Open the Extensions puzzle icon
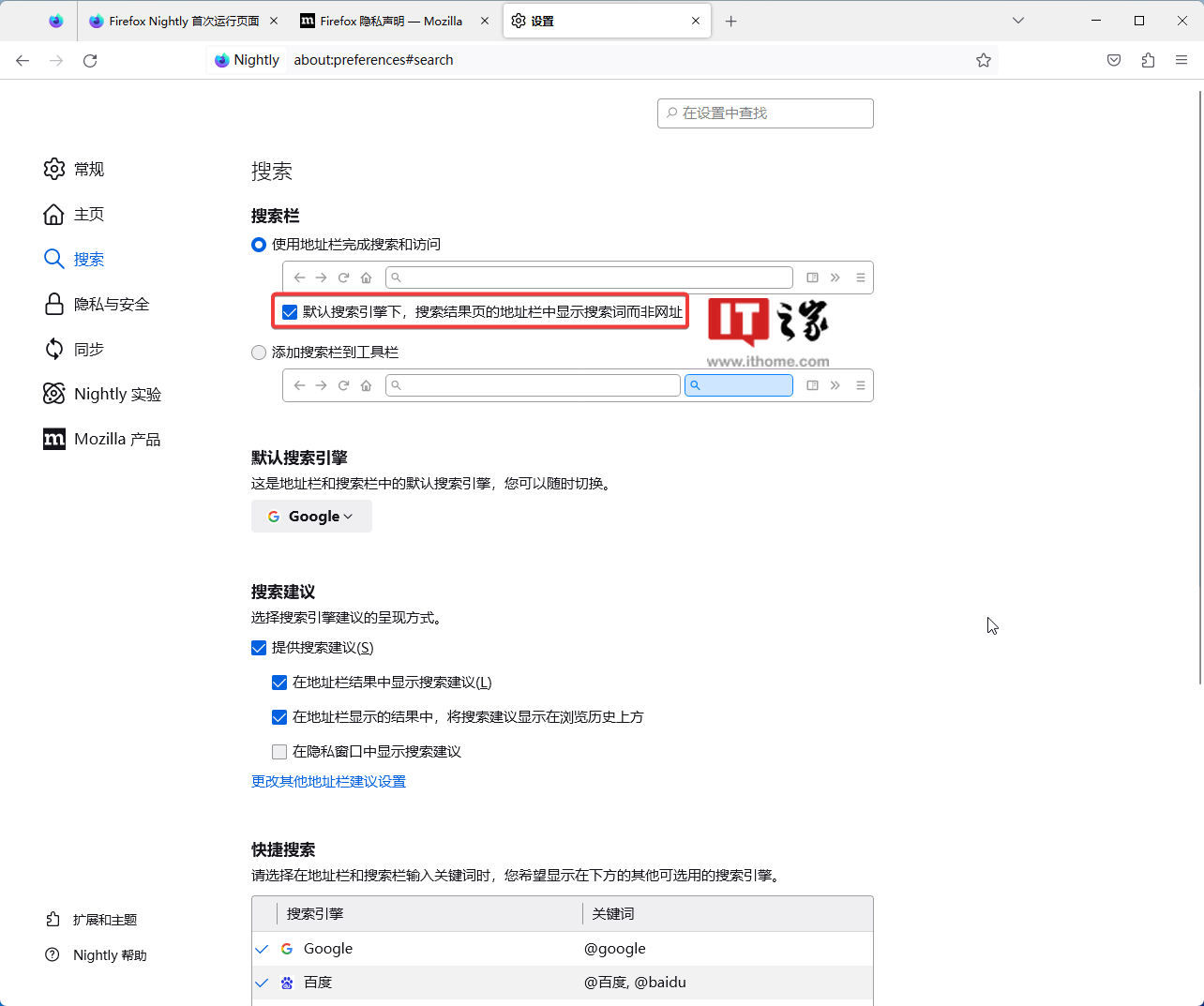 pos(1148,60)
